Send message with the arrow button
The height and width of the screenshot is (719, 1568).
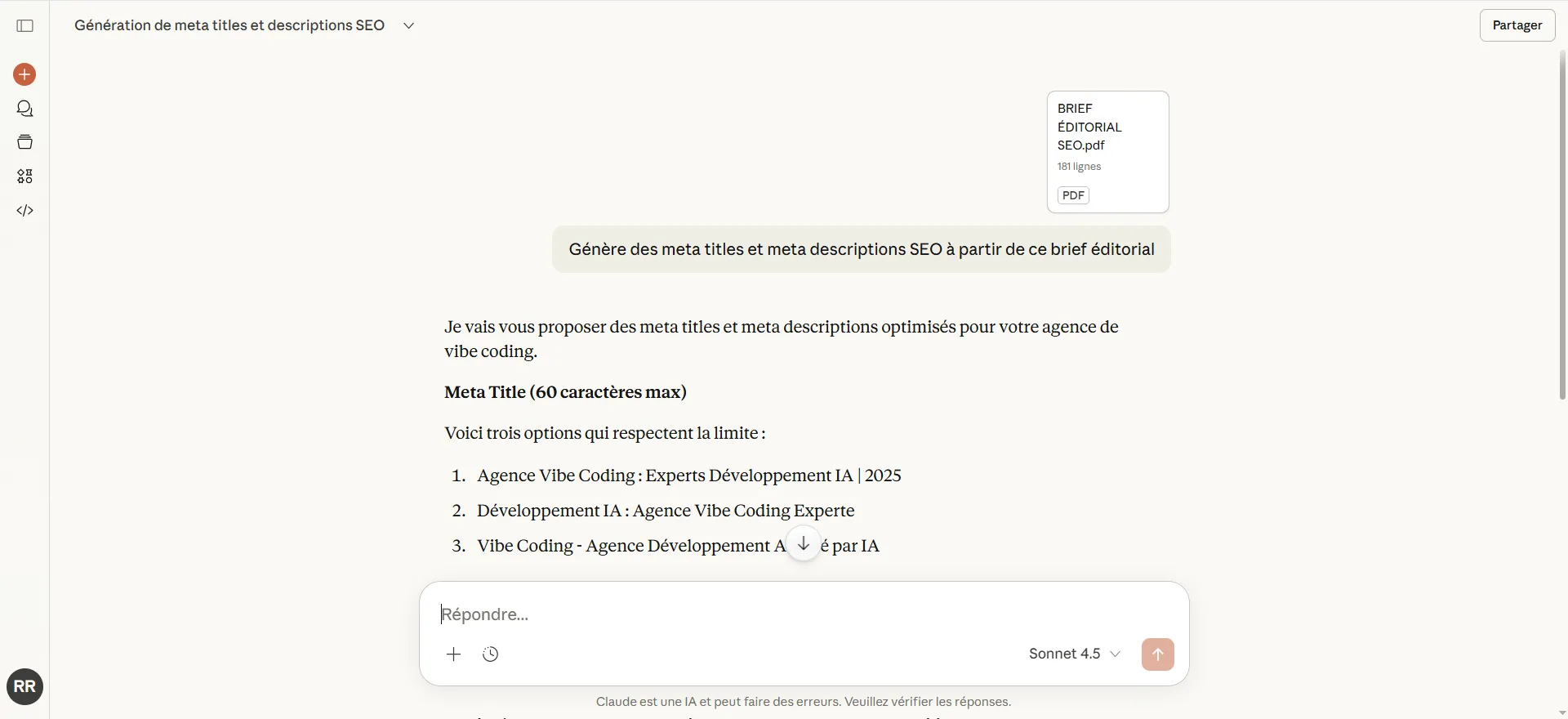click(x=1157, y=654)
